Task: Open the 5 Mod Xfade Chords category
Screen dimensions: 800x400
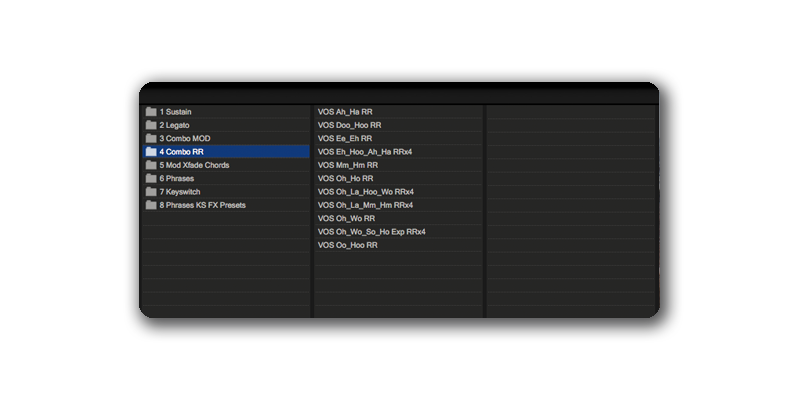Action: [196, 165]
